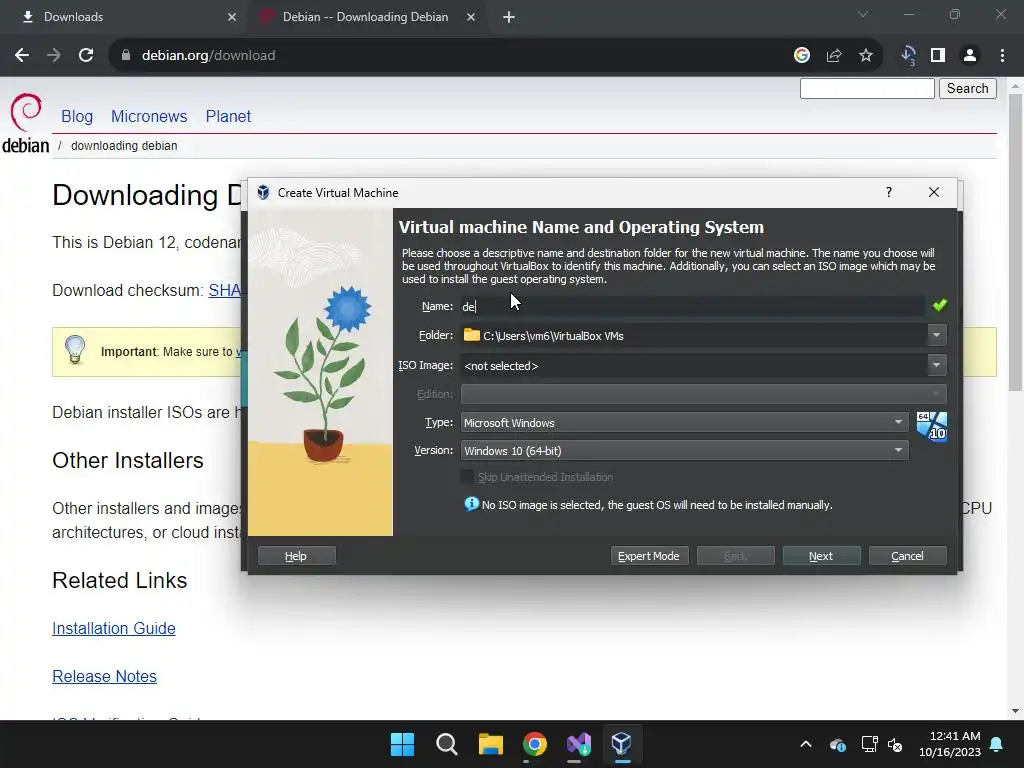This screenshot has height=768, width=1024.
Task: Click the SHA checksum link
Action: 225,291
